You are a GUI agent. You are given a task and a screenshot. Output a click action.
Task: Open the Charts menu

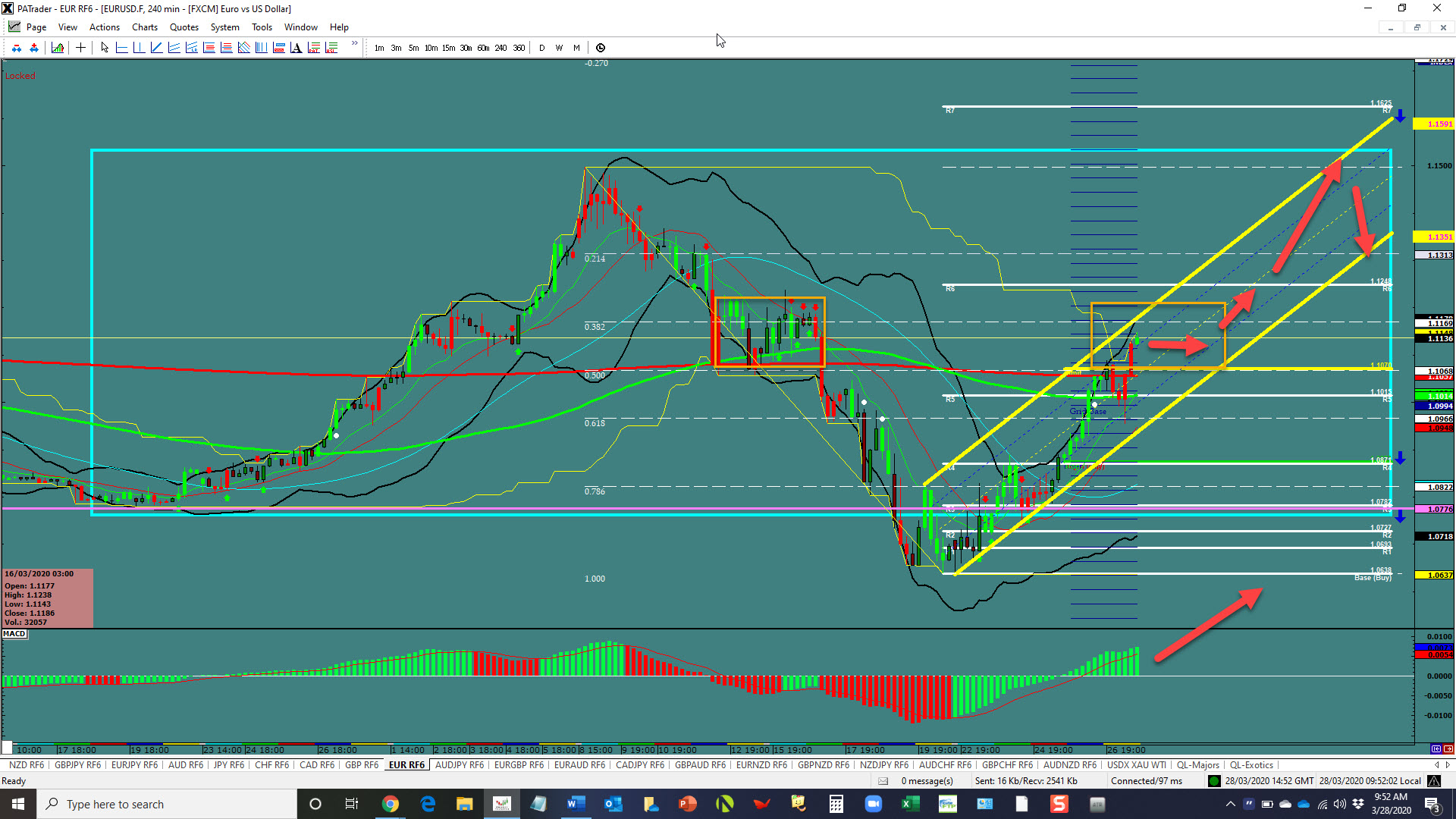click(144, 27)
